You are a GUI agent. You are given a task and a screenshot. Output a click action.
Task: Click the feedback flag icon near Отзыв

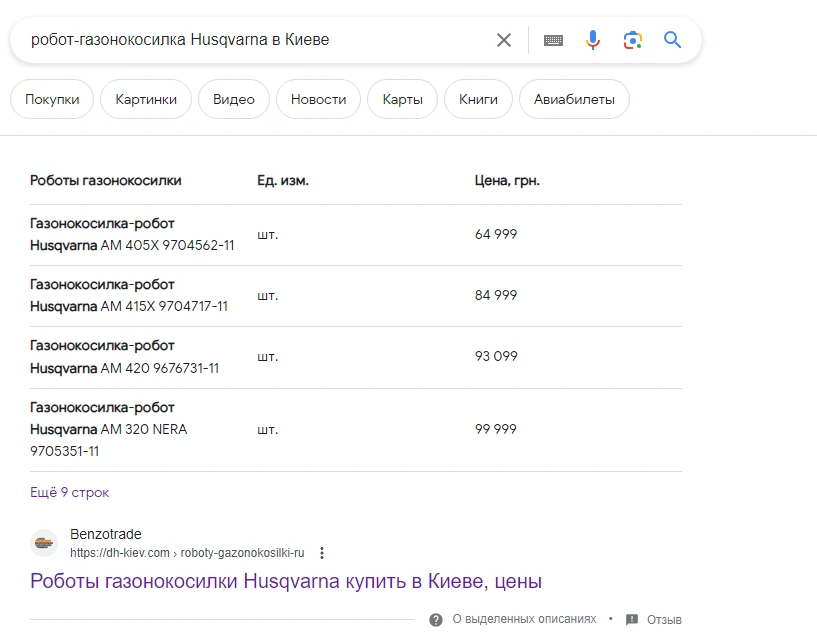pos(632,620)
